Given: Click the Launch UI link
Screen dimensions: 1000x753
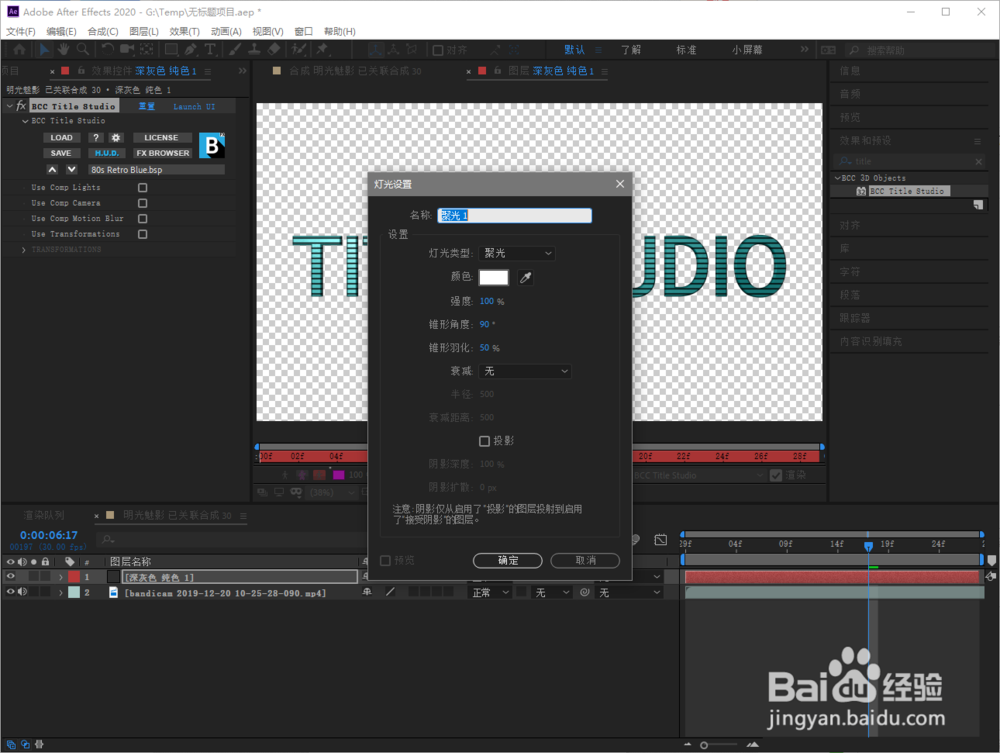Looking at the screenshot, I should [194, 106].
